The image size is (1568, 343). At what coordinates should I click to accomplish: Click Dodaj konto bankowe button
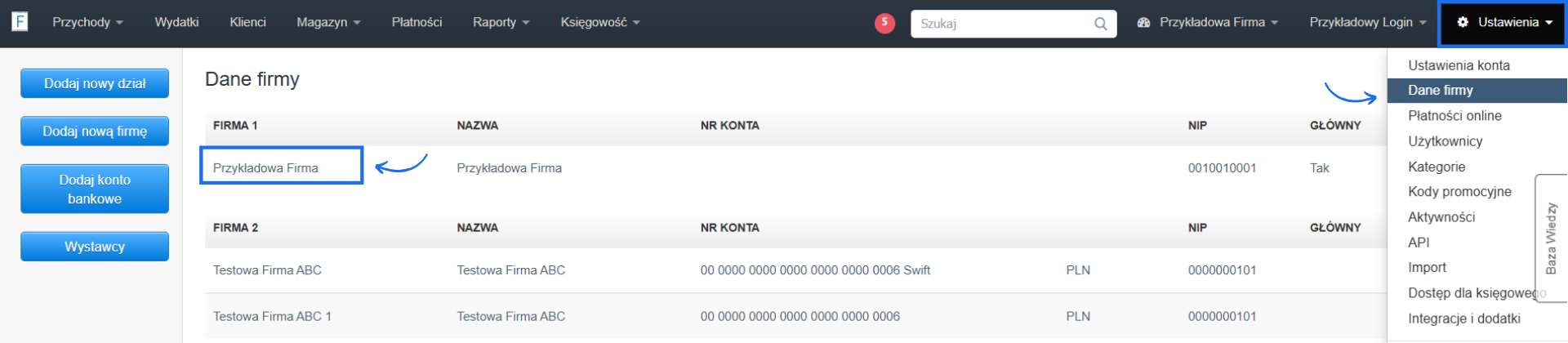coord(95,189)
